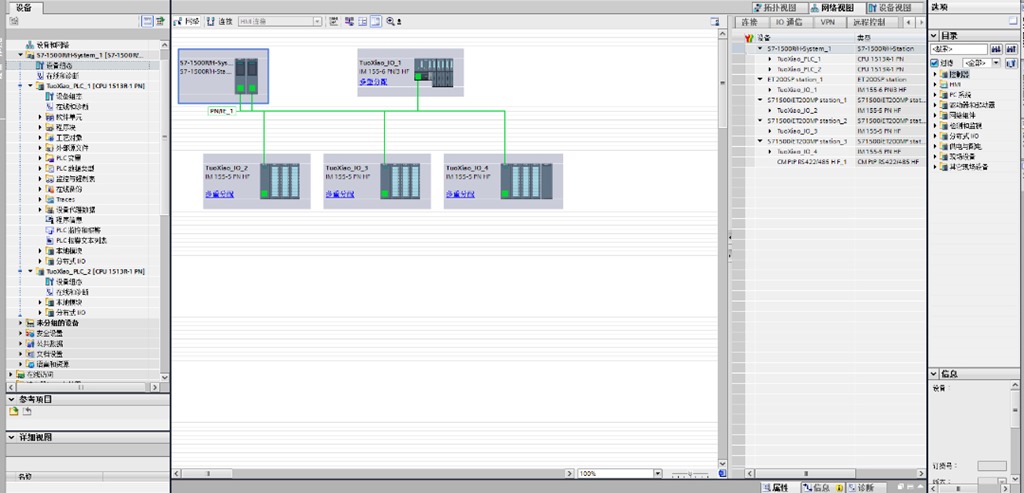The height and width of the screenshot is (493, 1024).
Task: Click the relations toolbar icon left of sync icon
Action: (x=334, y=22)
